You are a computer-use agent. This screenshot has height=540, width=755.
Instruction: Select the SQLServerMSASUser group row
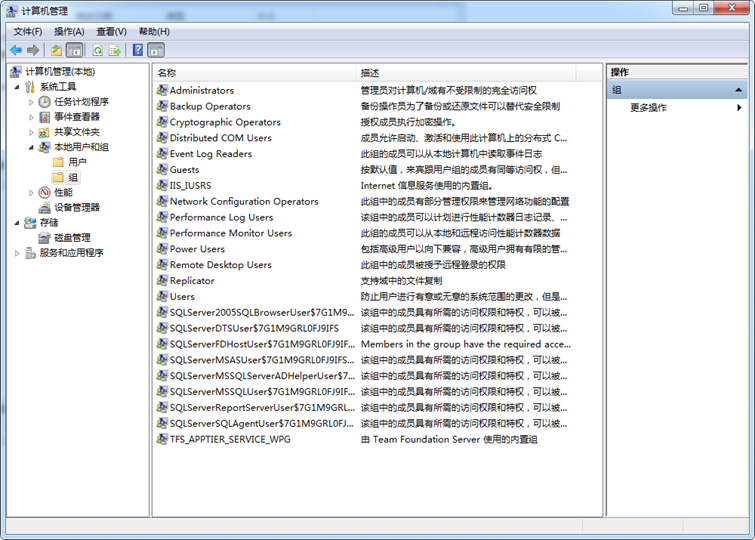click(362, 360)
